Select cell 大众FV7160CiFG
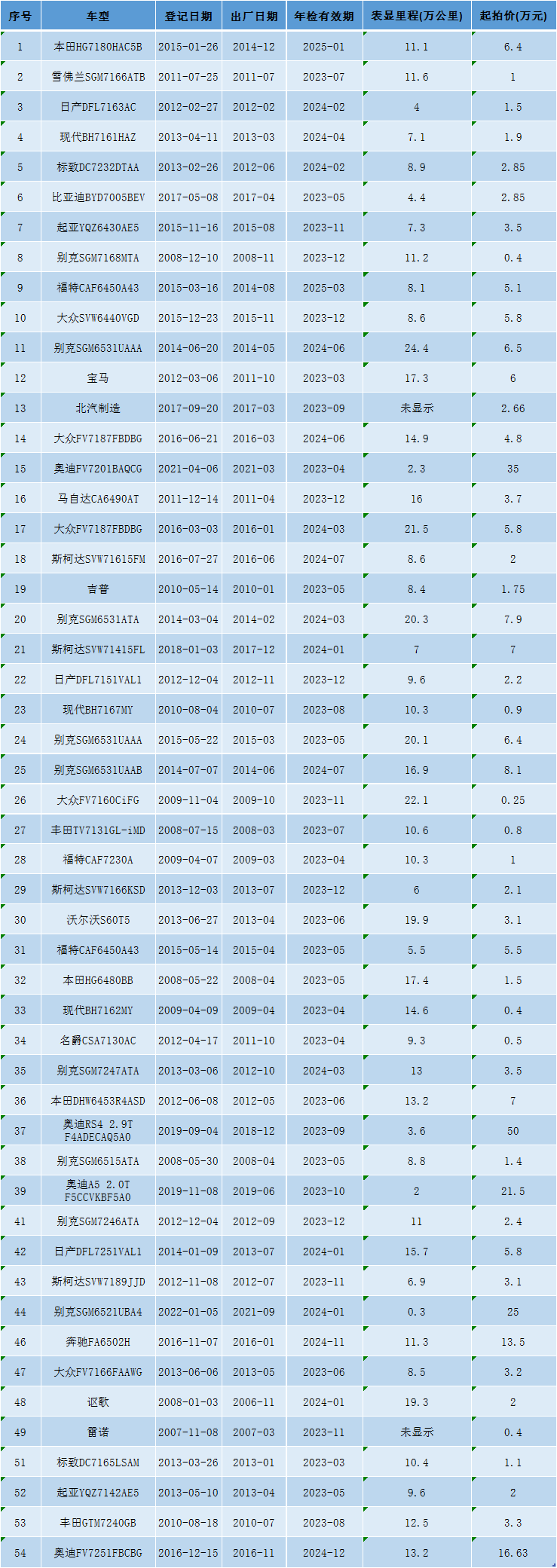557x1568 pixels. (x=98, y=800)
